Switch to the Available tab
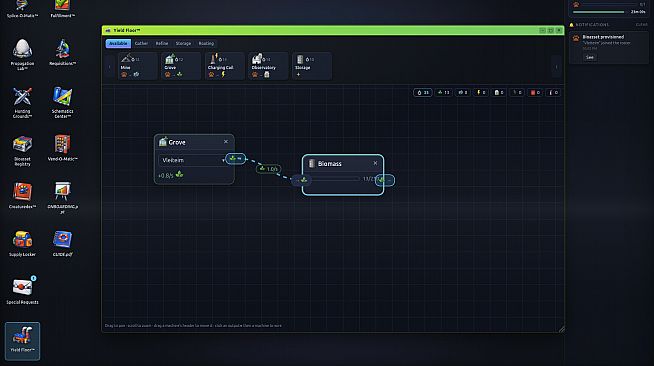 (x=118, y=43)
